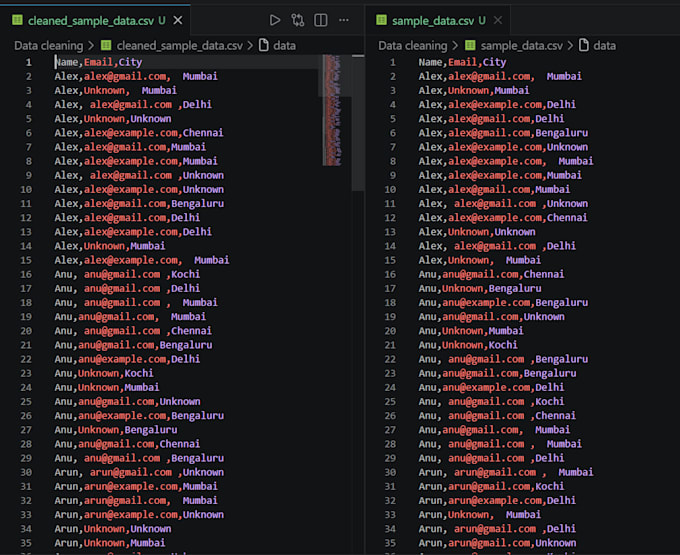This screenshot has height=555, width=680.
Task: Click 'Alex,alex@gmail.com,Bengaluru' on left line 11
Action: tap(139, 203)
